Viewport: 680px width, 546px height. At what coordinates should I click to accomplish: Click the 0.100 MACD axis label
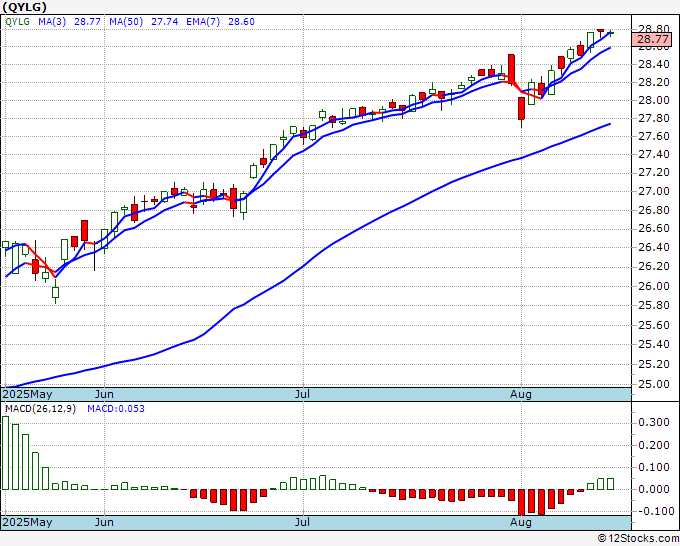coord(654,467)
